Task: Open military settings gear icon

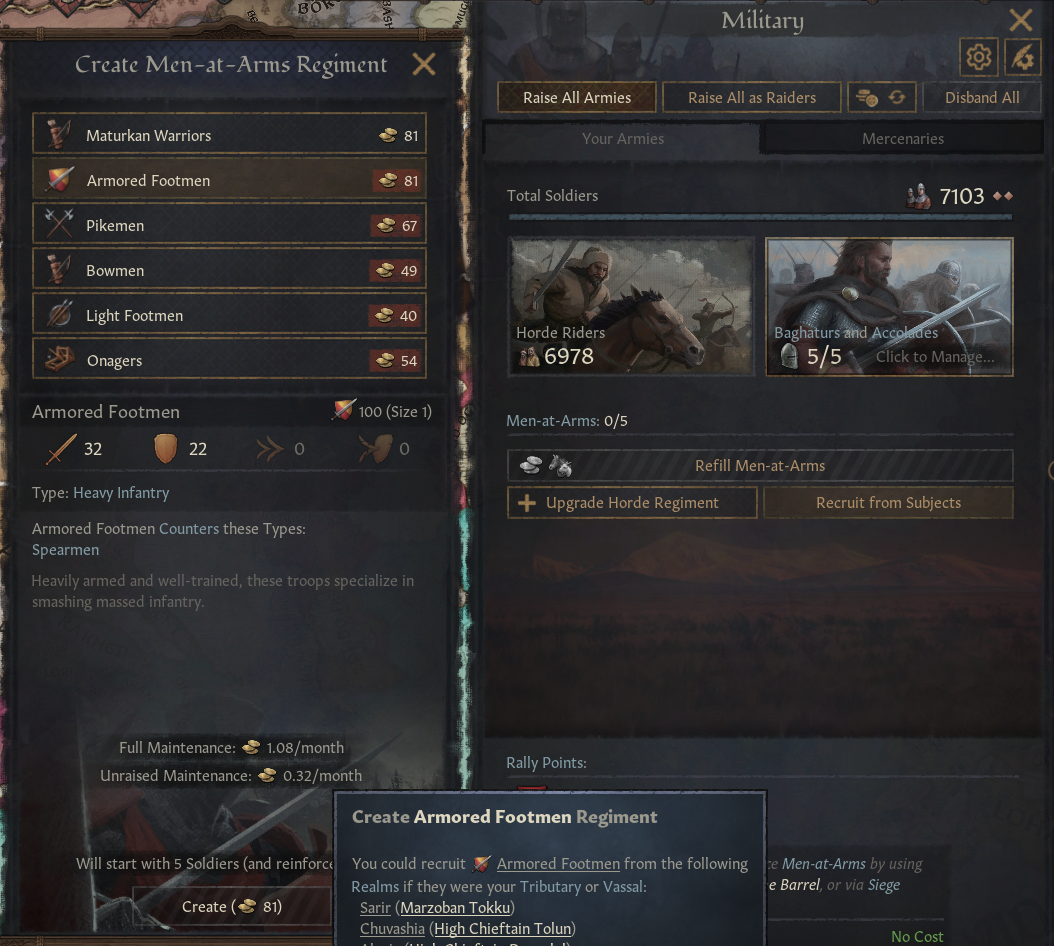Action: (x=978, y=57)
